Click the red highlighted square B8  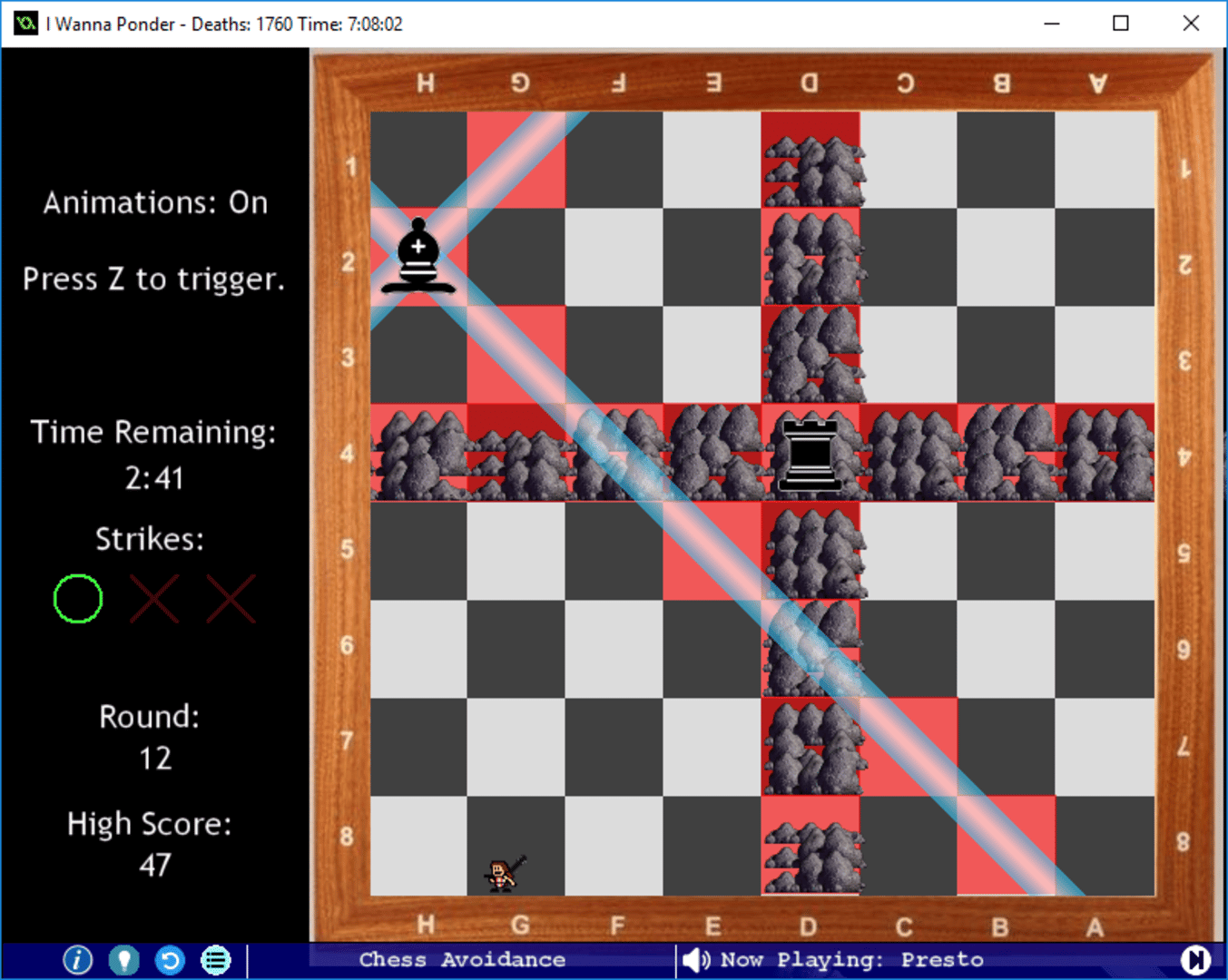coord(1006,846)
